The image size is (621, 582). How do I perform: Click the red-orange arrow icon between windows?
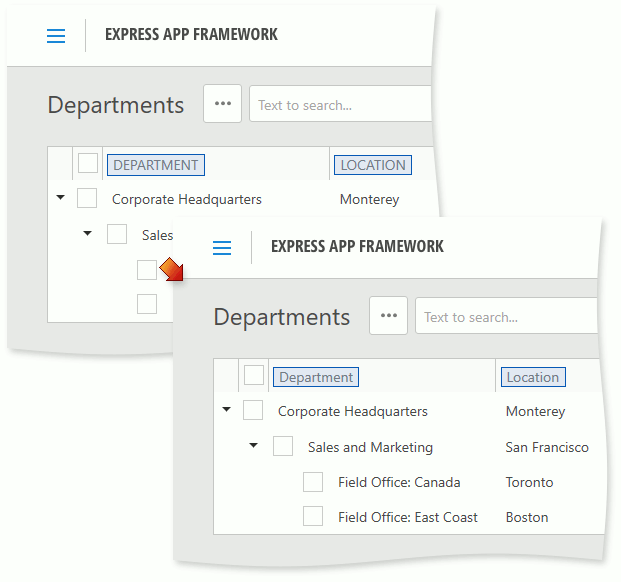[x=172, y=269]
